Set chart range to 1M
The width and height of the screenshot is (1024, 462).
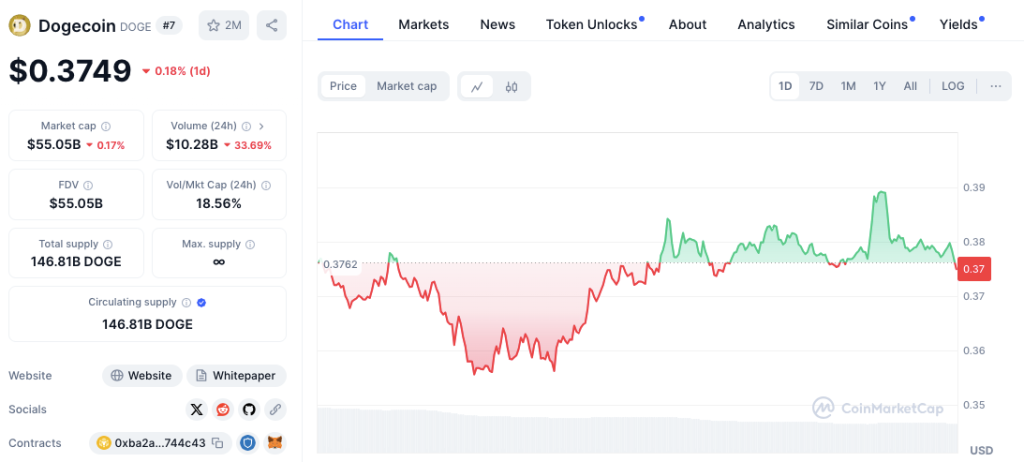pos(848,86)
